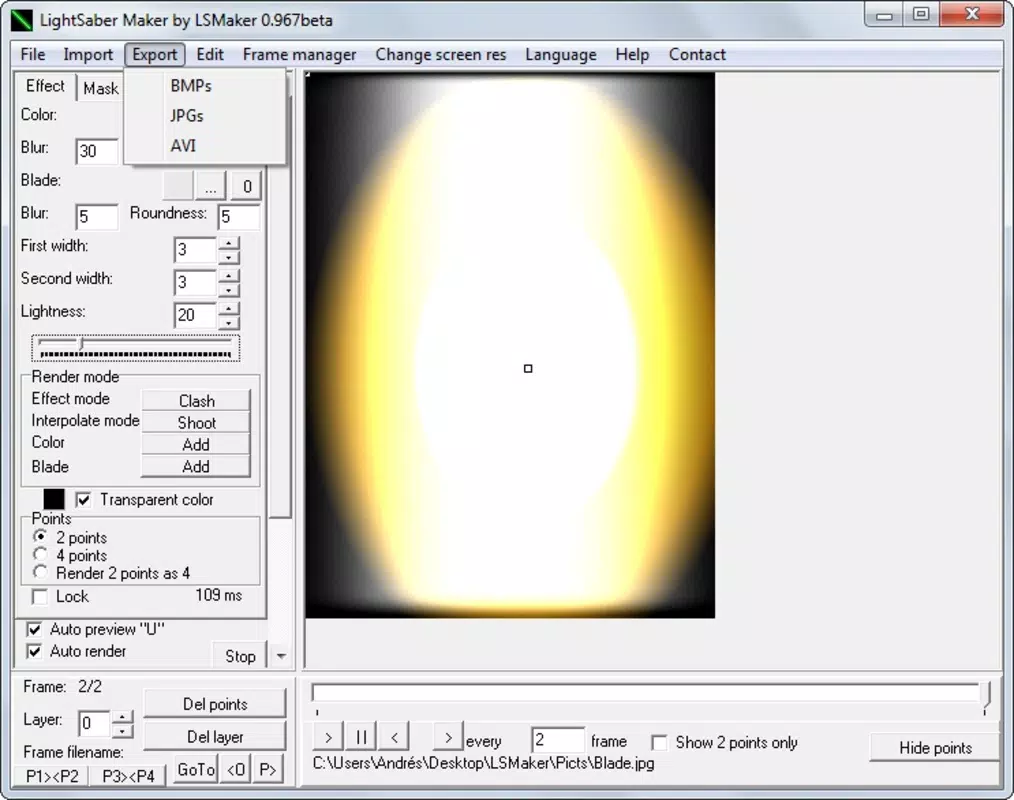Click the gray Blade color swatch

[177, 187]
